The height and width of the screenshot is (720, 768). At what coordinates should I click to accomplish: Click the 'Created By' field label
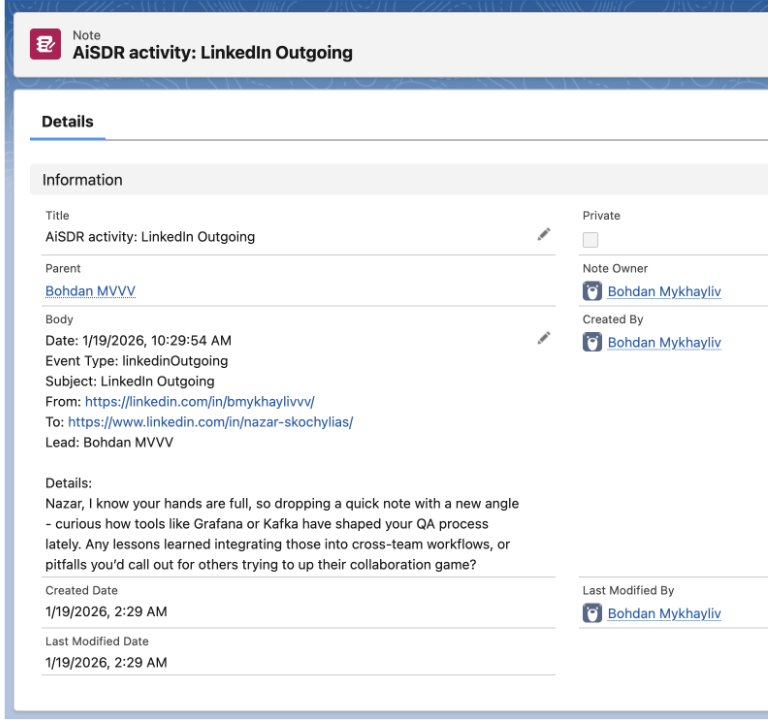[x=613, y=319]
